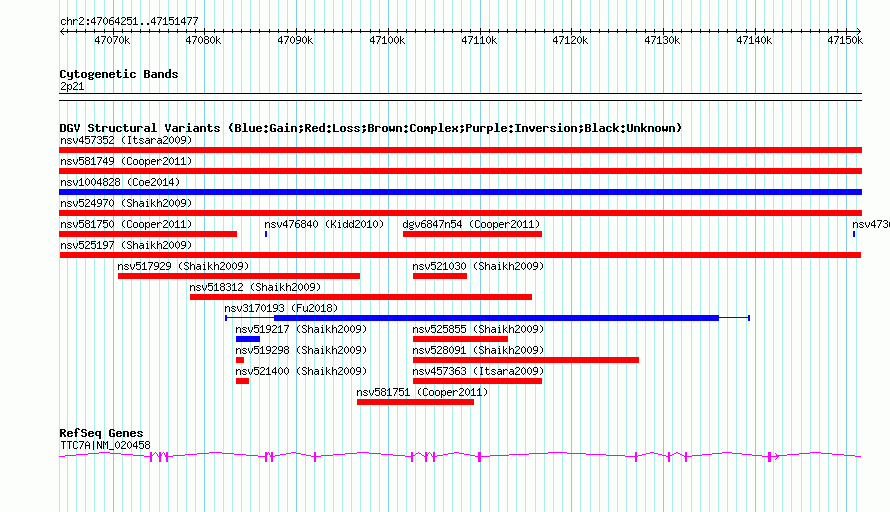Click the 47120k ruler tick label
This screenshot has height=512, width=890.
[x=570, y=40]
